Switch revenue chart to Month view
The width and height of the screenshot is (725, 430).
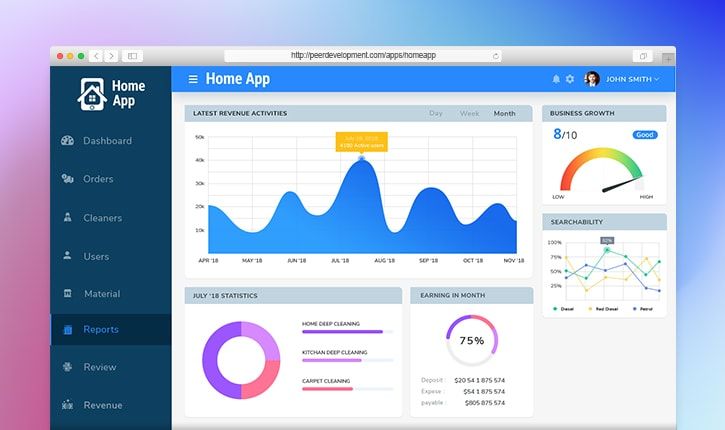[x=504, y=113]
